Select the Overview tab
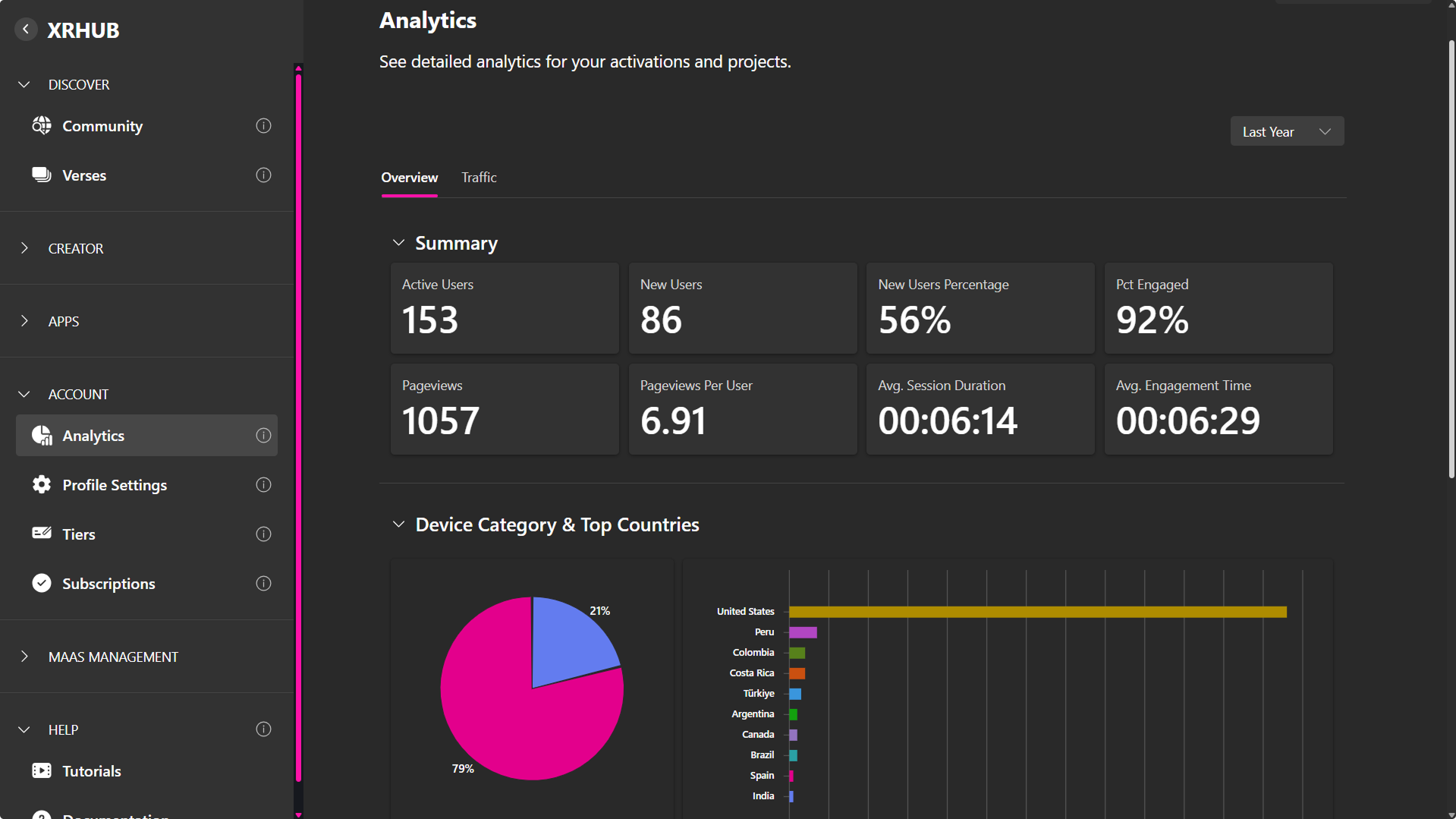Screen dimensions: 1456x819 pos(409,178)
